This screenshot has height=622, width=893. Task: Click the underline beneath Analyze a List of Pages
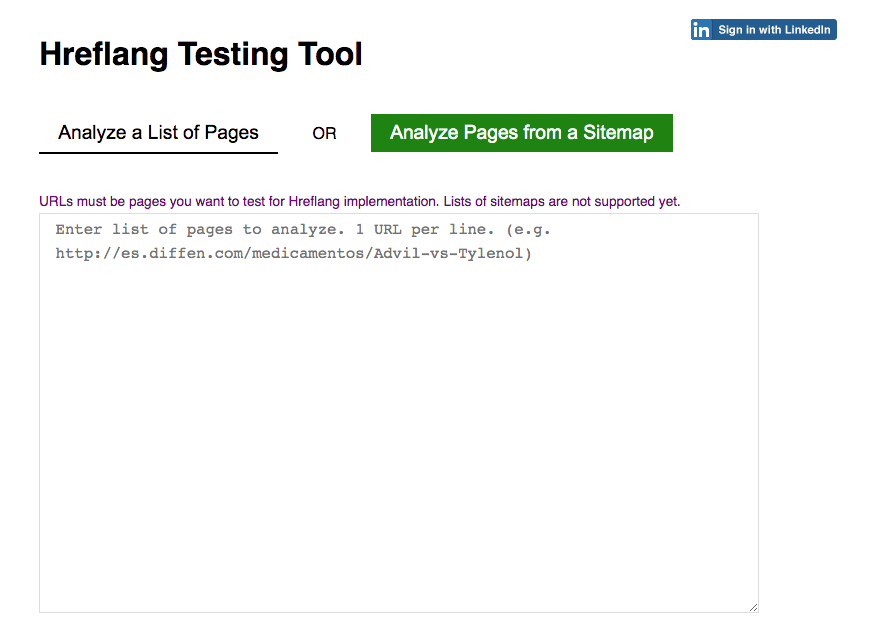pos(158,152)
